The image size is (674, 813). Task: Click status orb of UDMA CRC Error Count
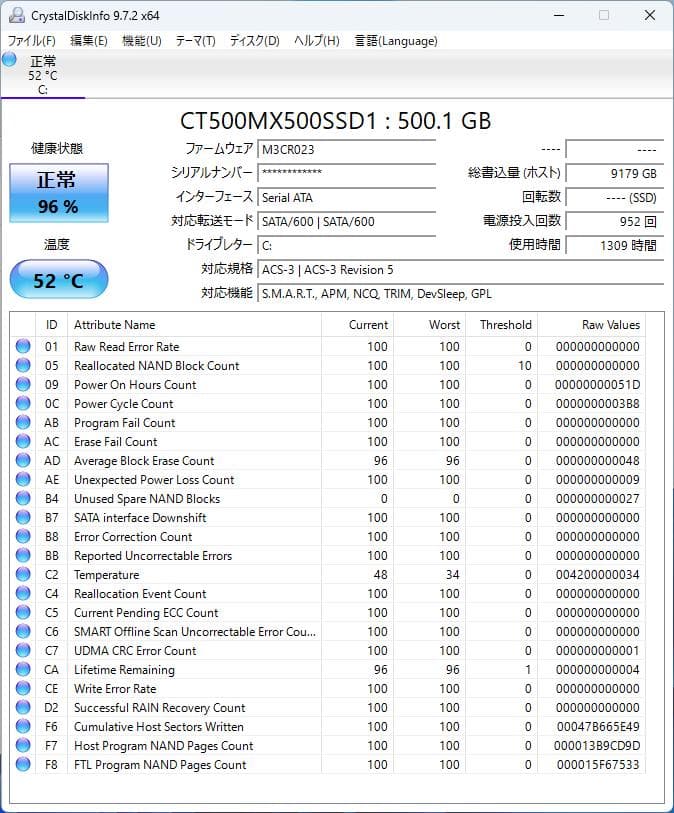23,651
